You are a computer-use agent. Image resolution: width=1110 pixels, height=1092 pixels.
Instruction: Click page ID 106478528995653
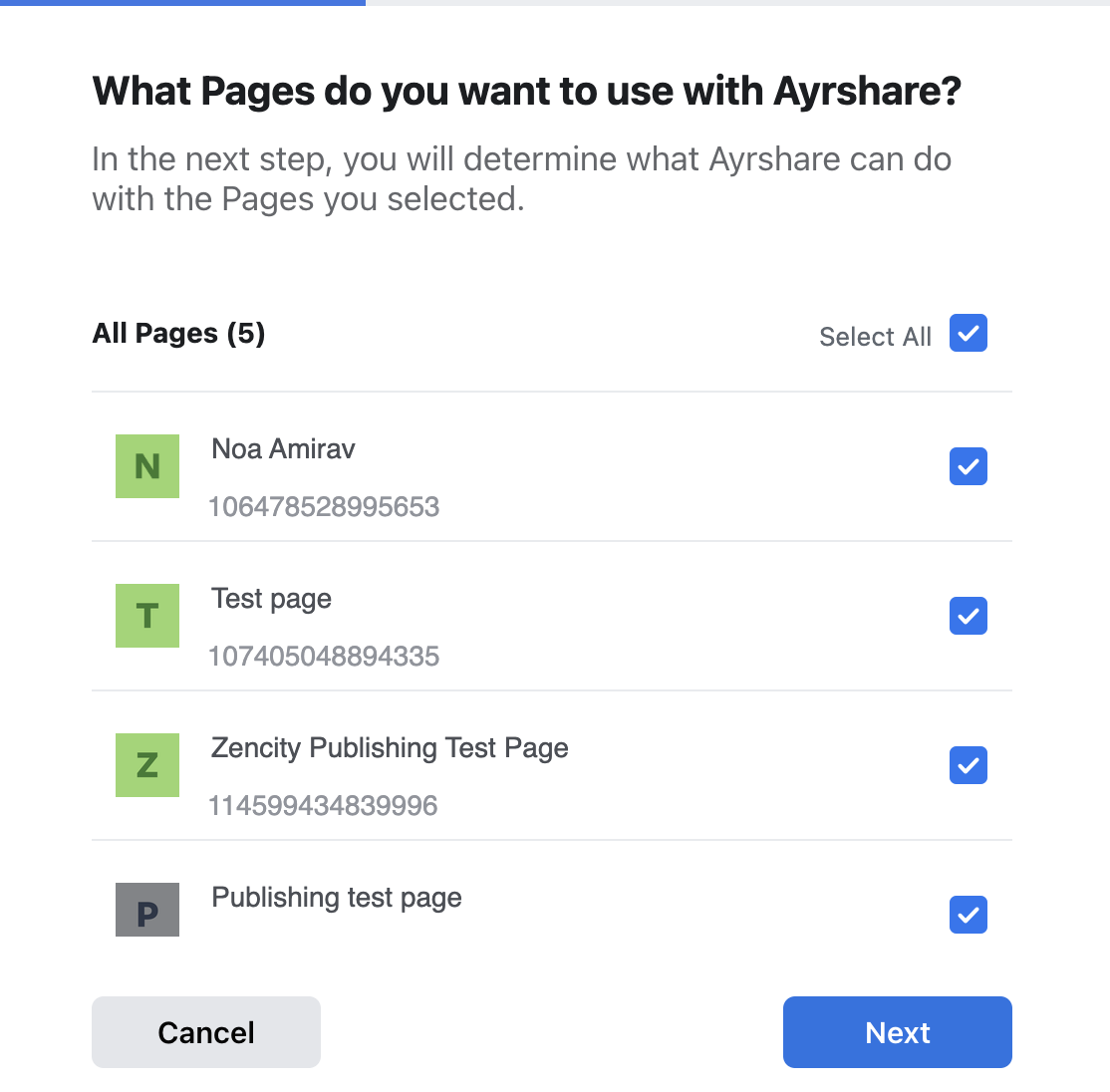point(324,507)
